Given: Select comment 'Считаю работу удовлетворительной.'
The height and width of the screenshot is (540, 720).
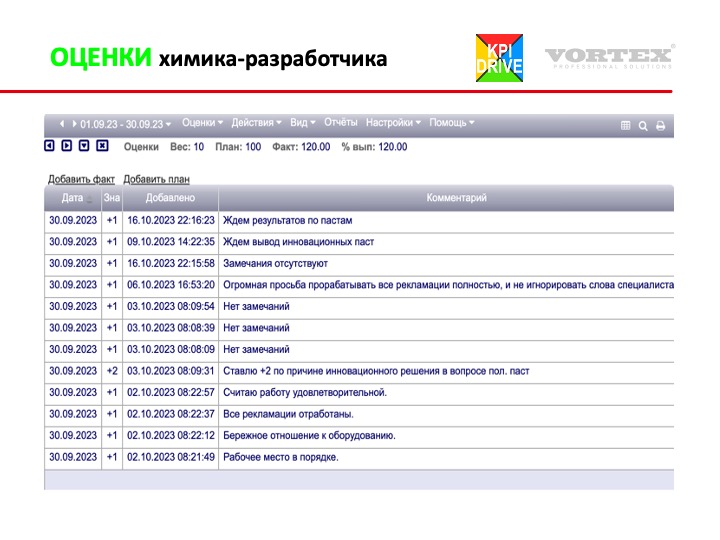Looking at the screenshot, I should click(305, 393).
